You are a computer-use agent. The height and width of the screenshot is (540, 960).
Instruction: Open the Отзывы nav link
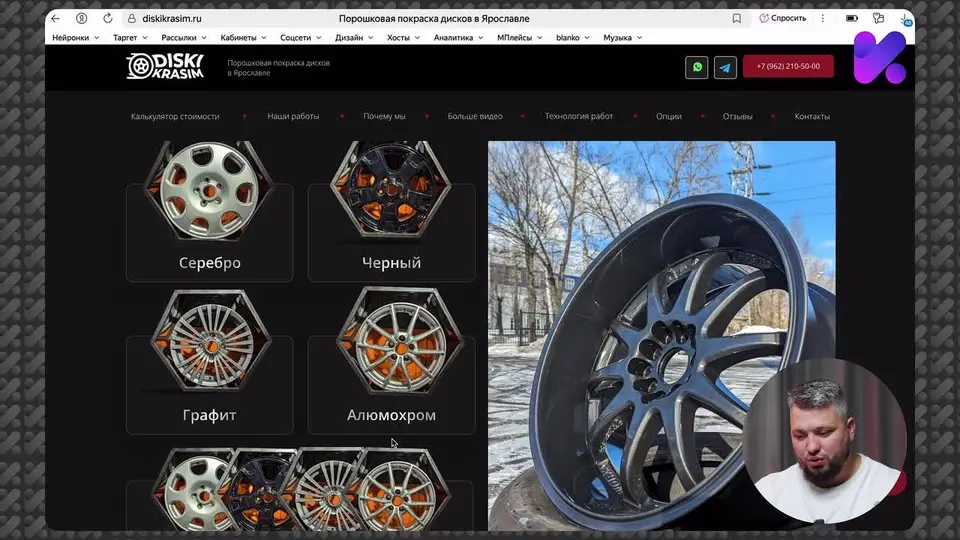(x=737, y=116)
